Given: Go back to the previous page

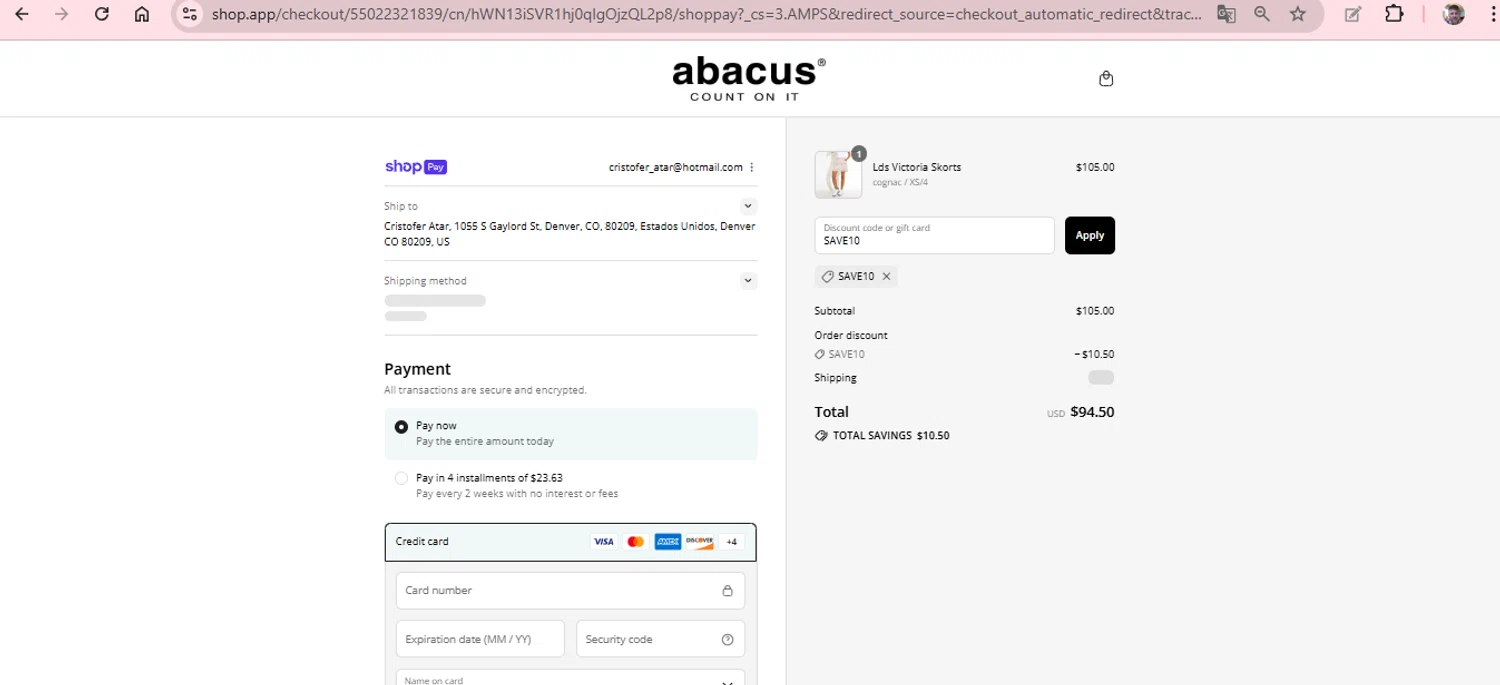Looking at the screenshot, I should click(x=22, y=14).
